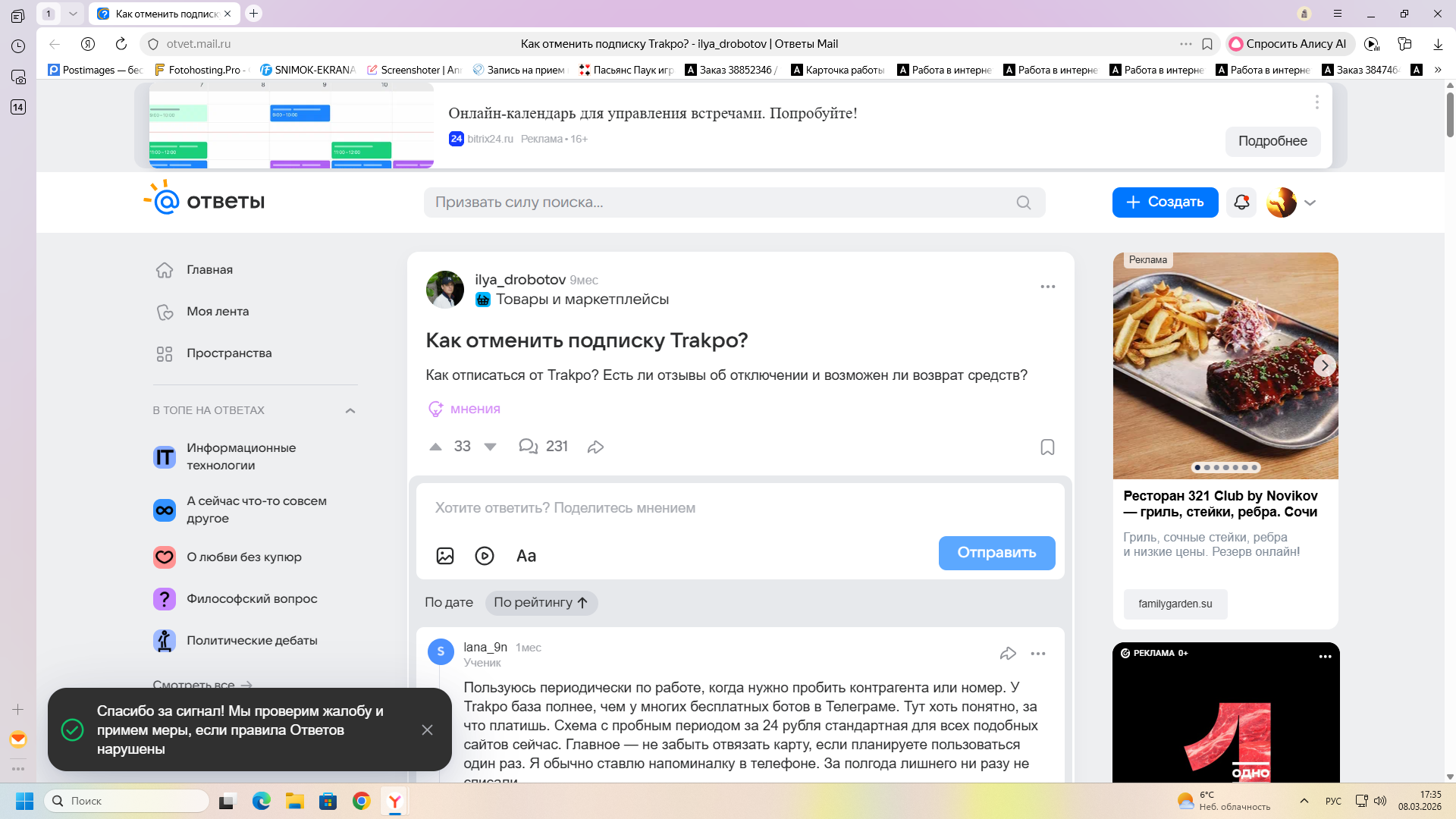The image size is (1456, 819).
Task: Open the notifications bell
Action: [1241, 202]
